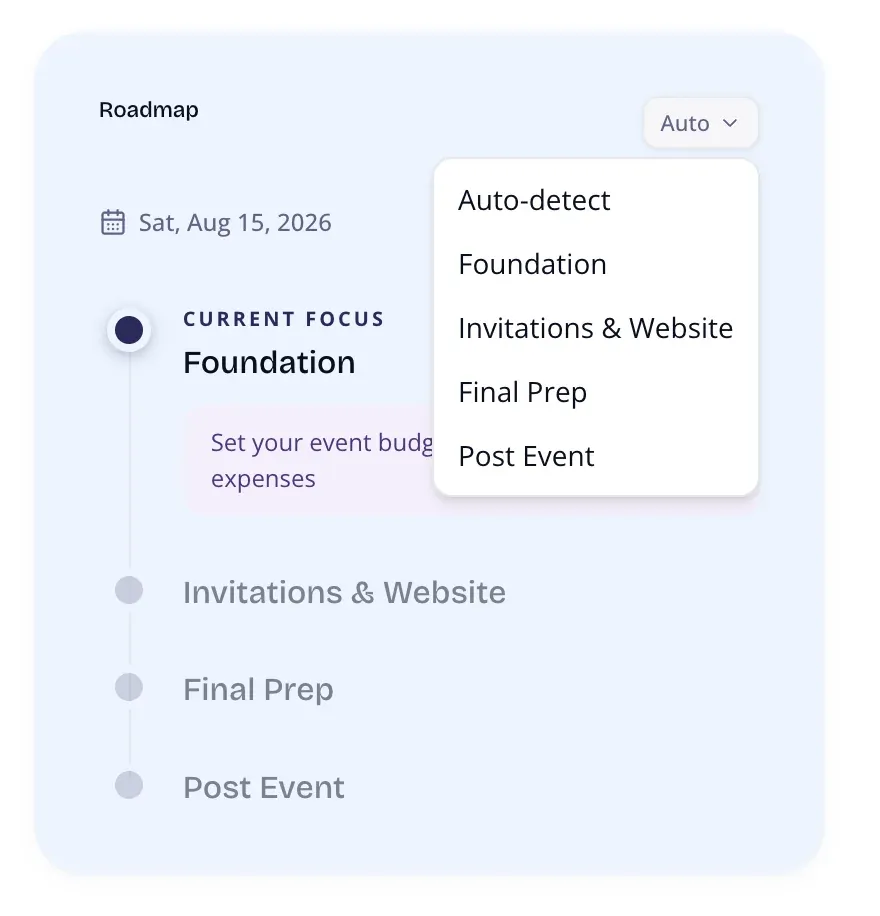Select the Foundation dot marked Current Focus
This screenshot has height=916, width=880.
[128, 329]
